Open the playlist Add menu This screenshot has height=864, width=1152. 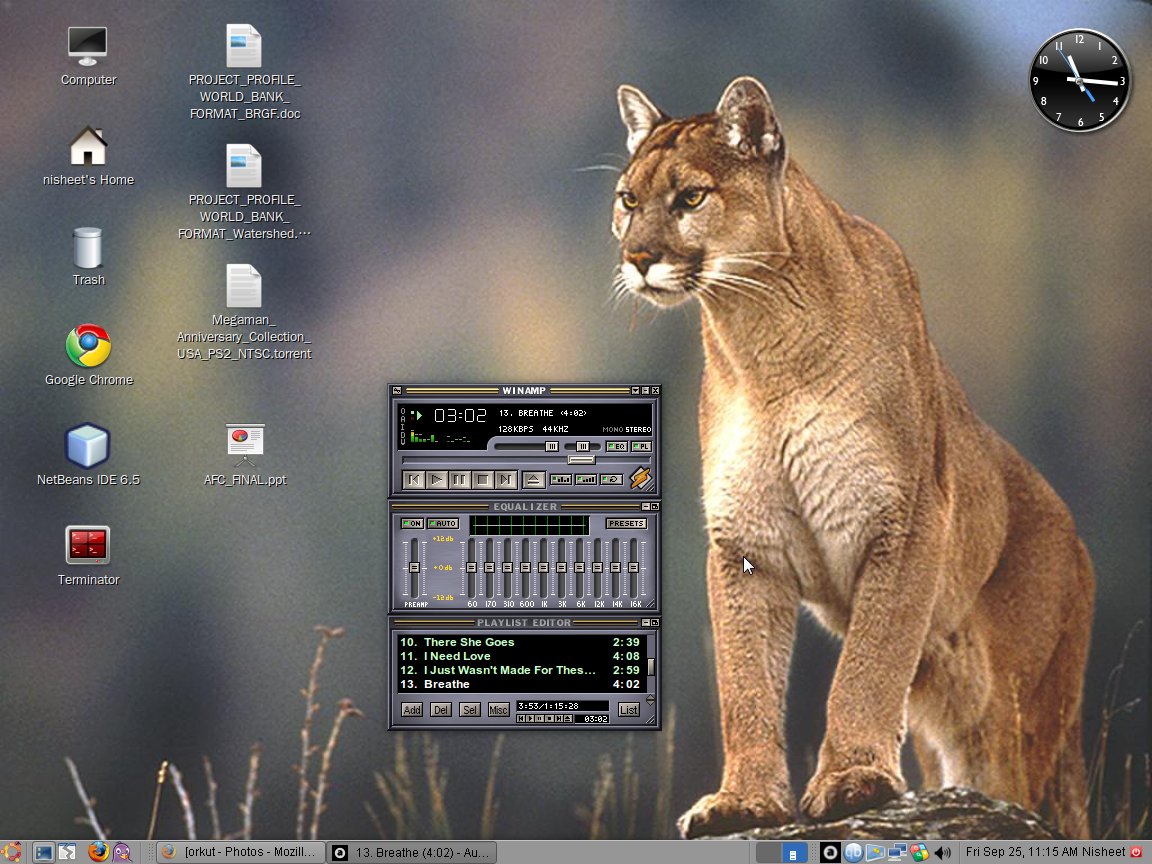tap(411, 710)
